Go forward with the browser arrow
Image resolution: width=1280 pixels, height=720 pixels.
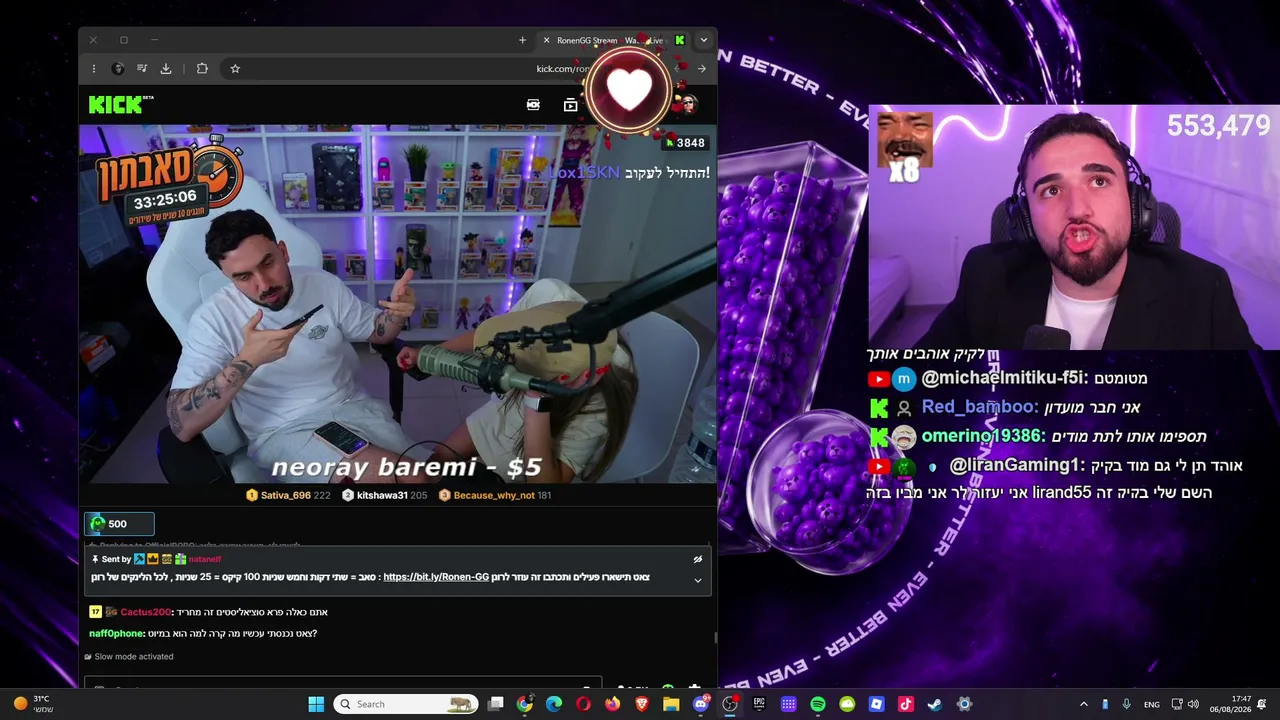click(702, 68)
